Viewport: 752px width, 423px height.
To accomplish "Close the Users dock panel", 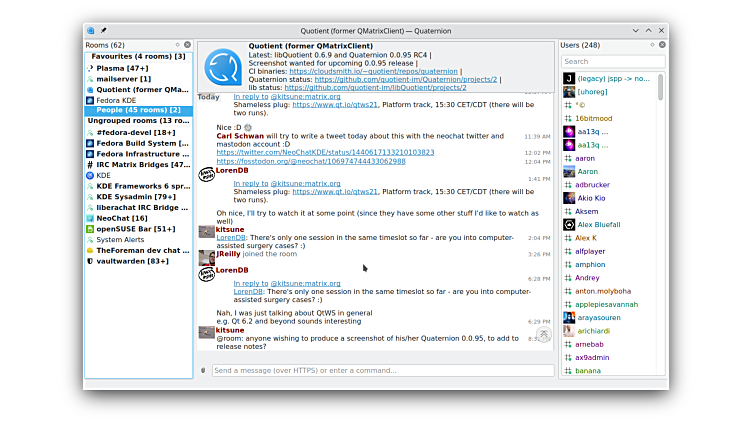I will pyautogui.click(x=662, y=45).
